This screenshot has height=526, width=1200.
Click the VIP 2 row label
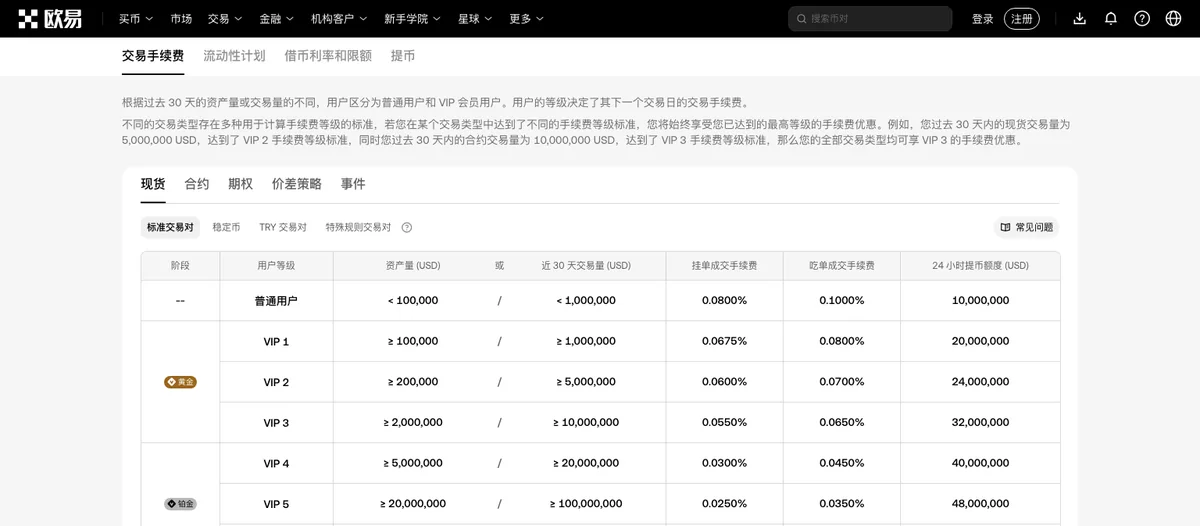pos(276,382)
